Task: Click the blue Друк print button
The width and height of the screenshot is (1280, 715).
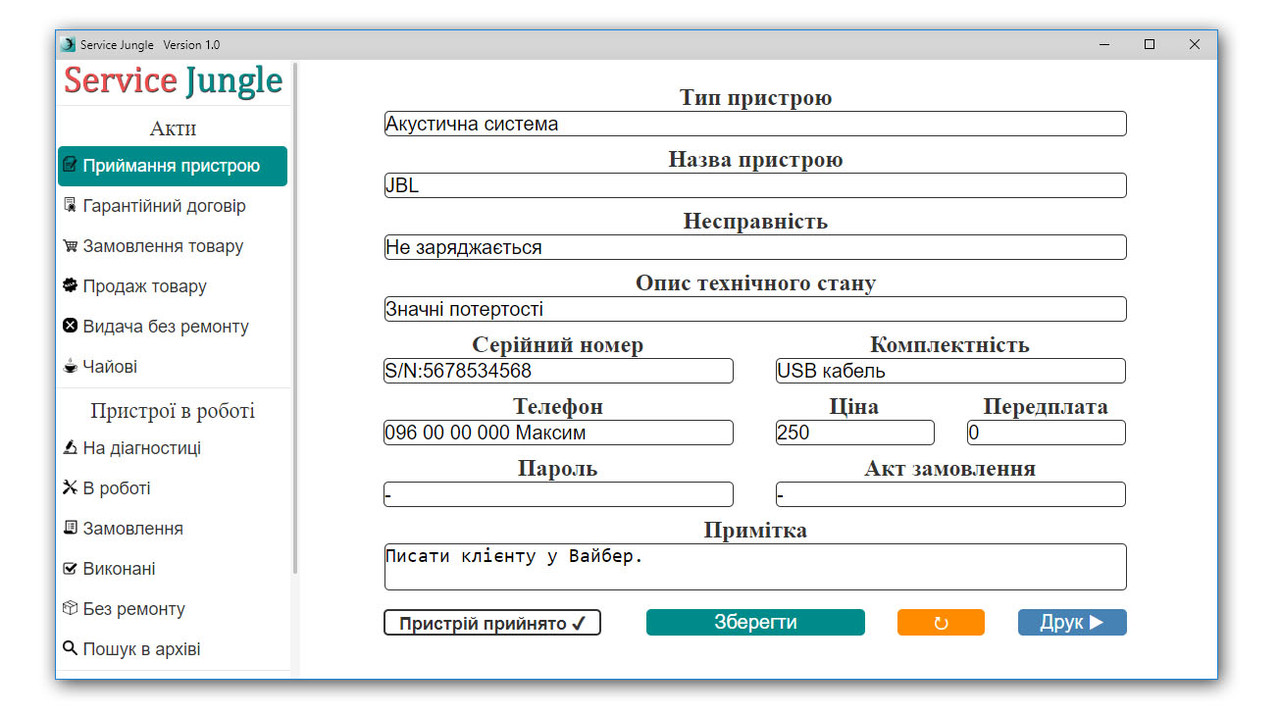Action: click(x=1072, y=622)
